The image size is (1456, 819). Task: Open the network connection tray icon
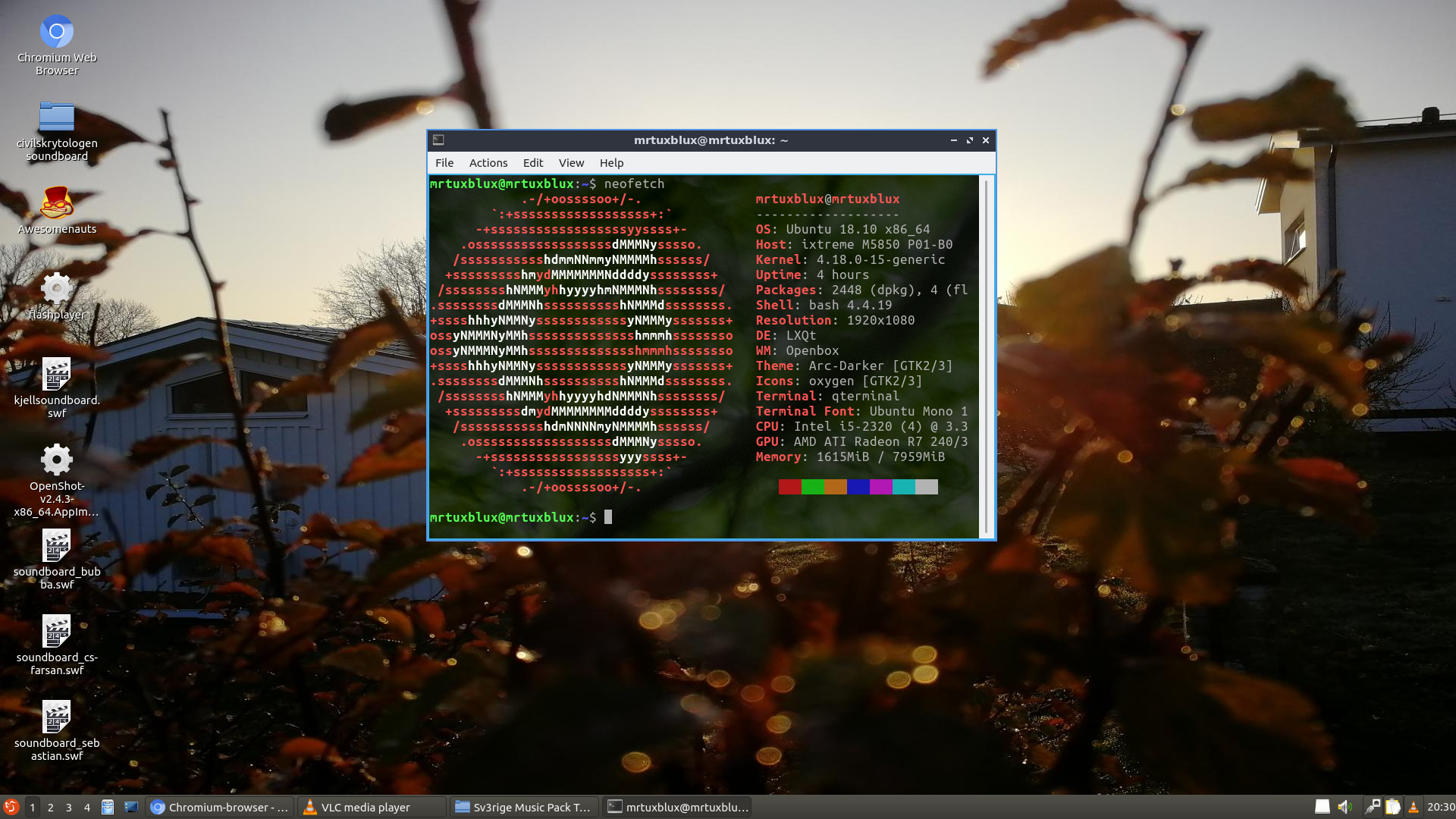click(1373, 807)
